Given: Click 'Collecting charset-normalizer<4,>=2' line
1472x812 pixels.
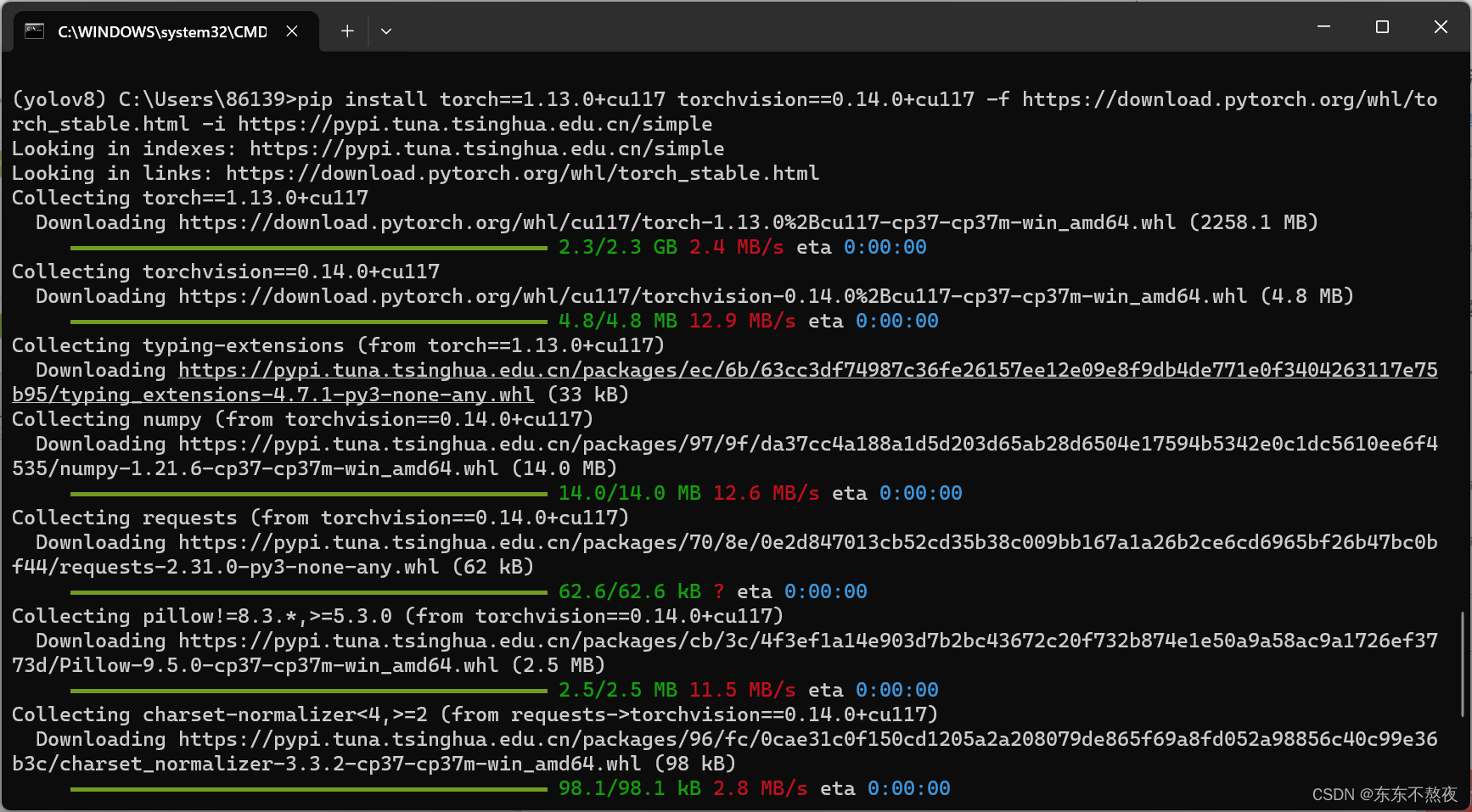Looking at the screenshot, I should pos(475,714).
